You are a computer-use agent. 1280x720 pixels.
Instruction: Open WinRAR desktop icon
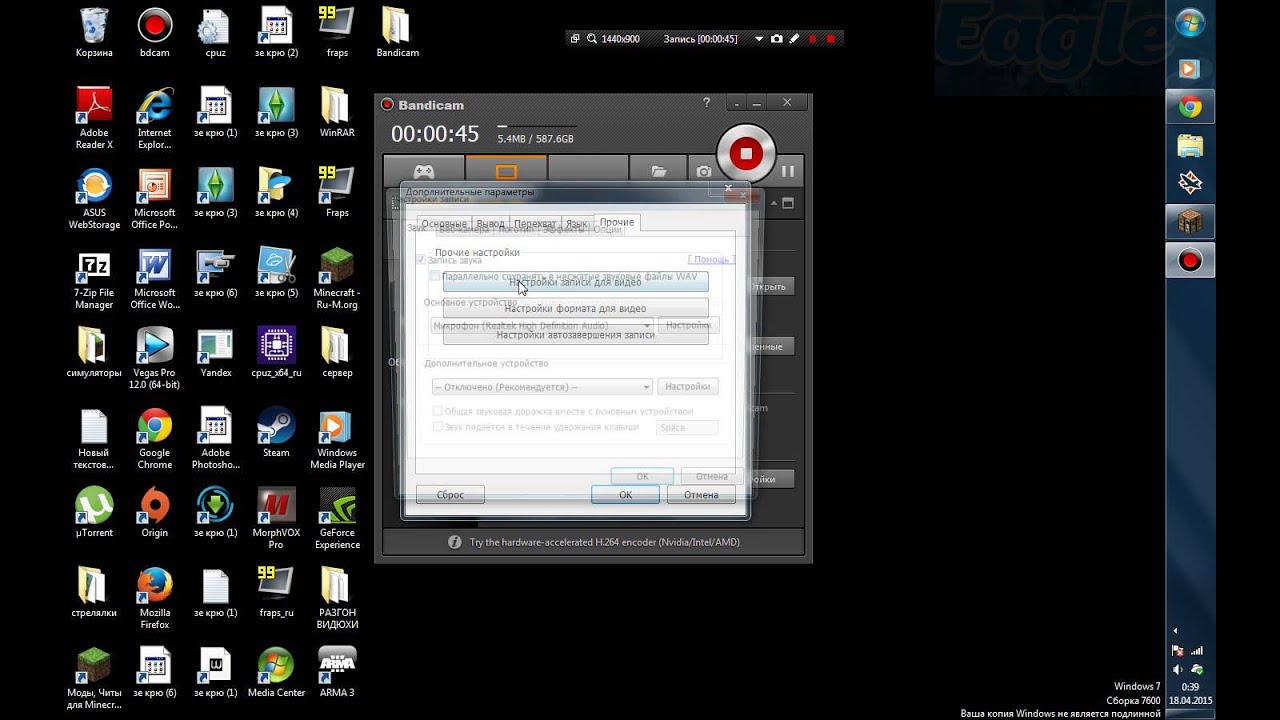click(337, 112)
